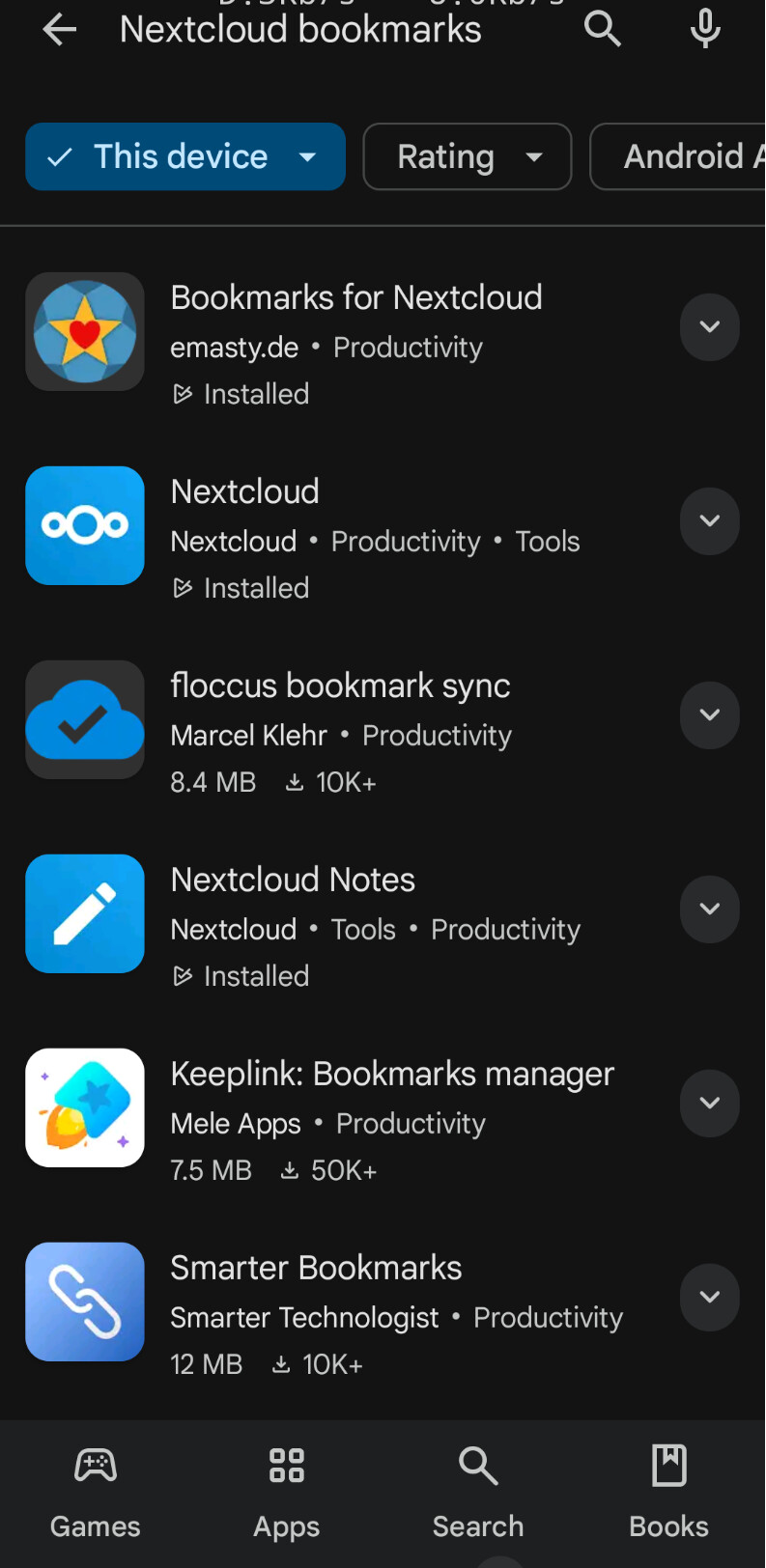Open the Bookmarks for Nextcloud title
The height and width of the screenshot is (1568, 766).
click(x=356, y=297)
